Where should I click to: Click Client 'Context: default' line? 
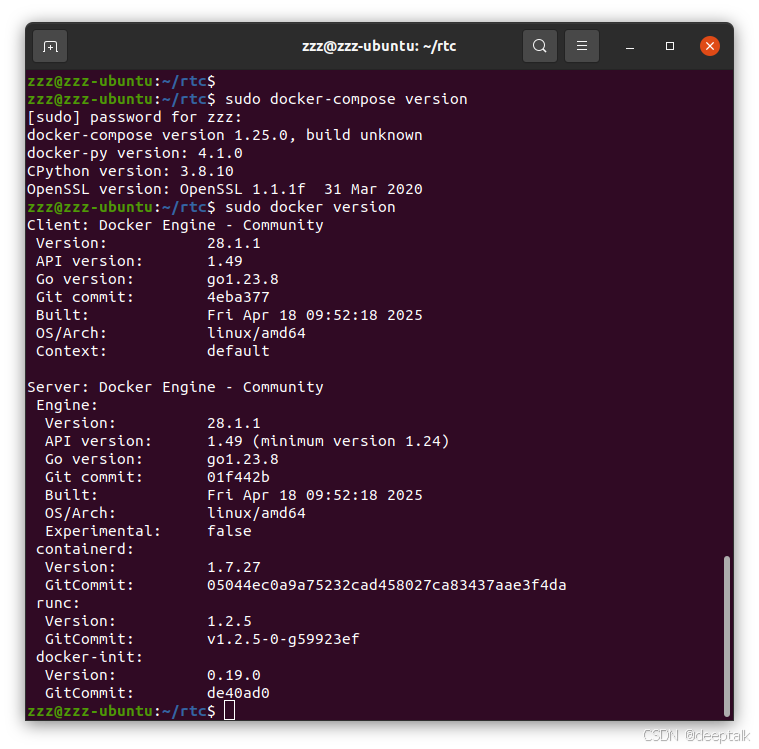click(152, 351)
